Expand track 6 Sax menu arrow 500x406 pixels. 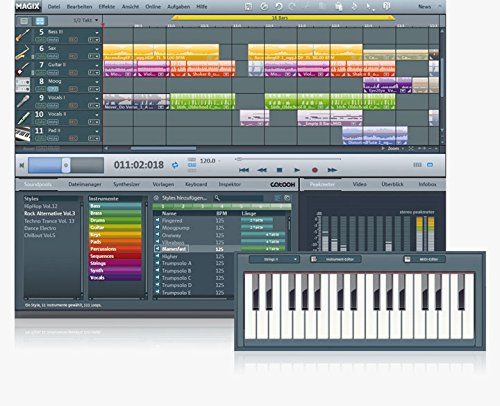(x=97, y=49)
